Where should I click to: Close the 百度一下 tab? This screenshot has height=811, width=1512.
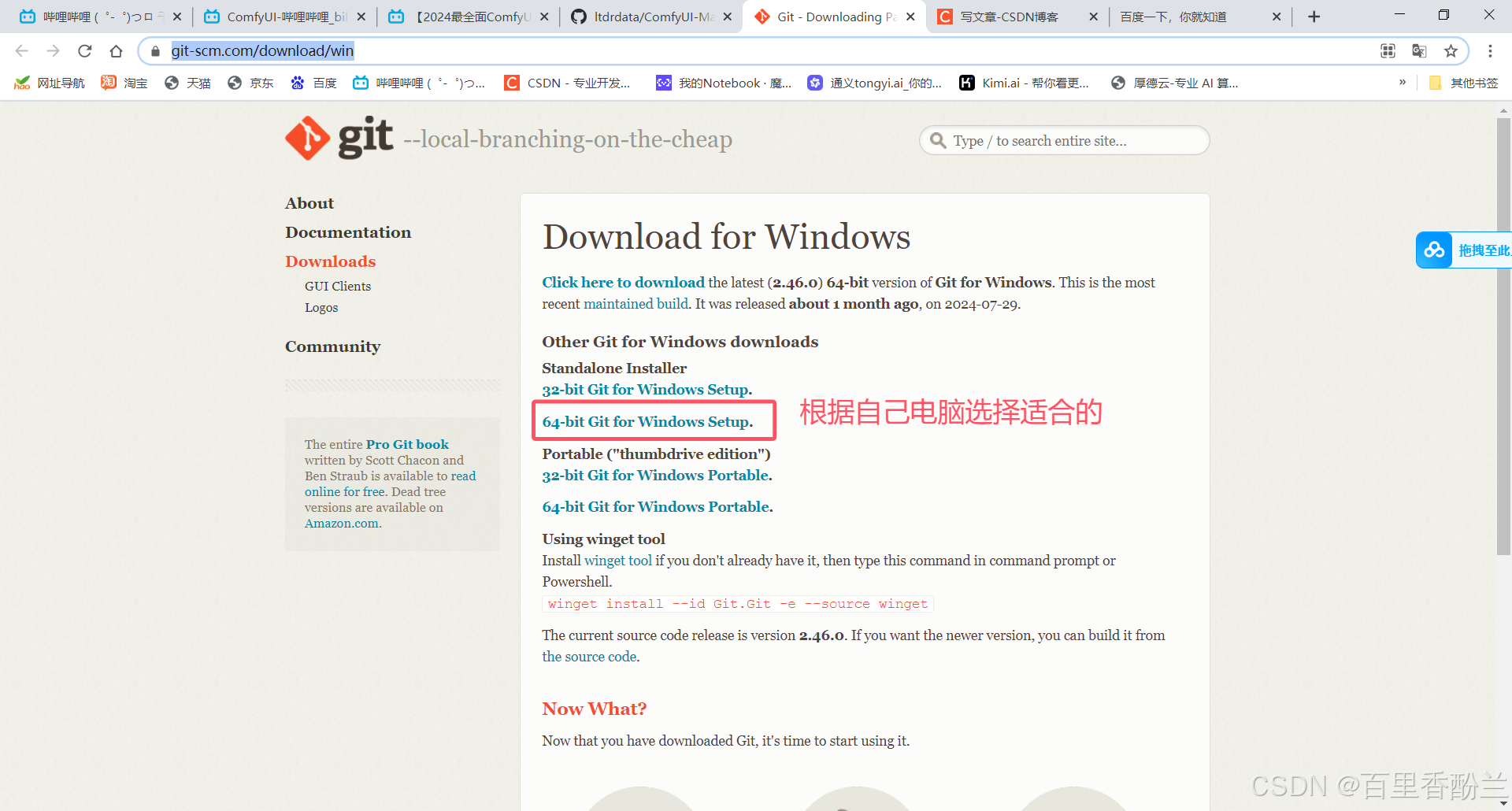pyautogui.click(x=1277, y=17)
